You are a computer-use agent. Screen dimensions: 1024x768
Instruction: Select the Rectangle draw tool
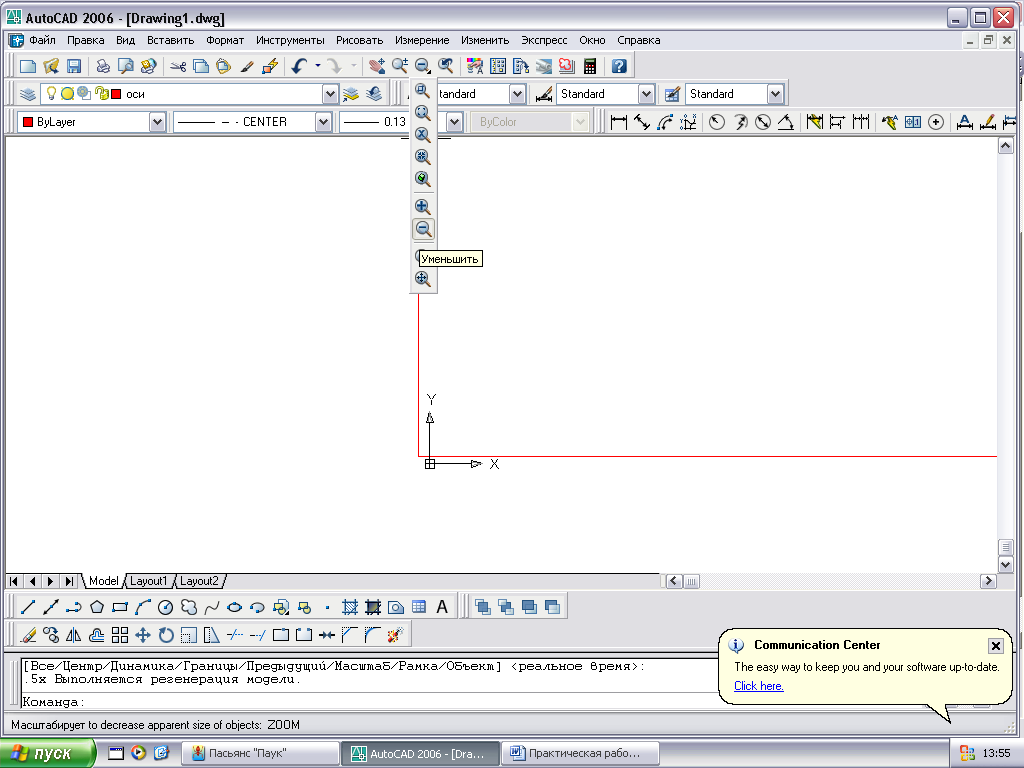pyautogui.click(x=120, y=607)
